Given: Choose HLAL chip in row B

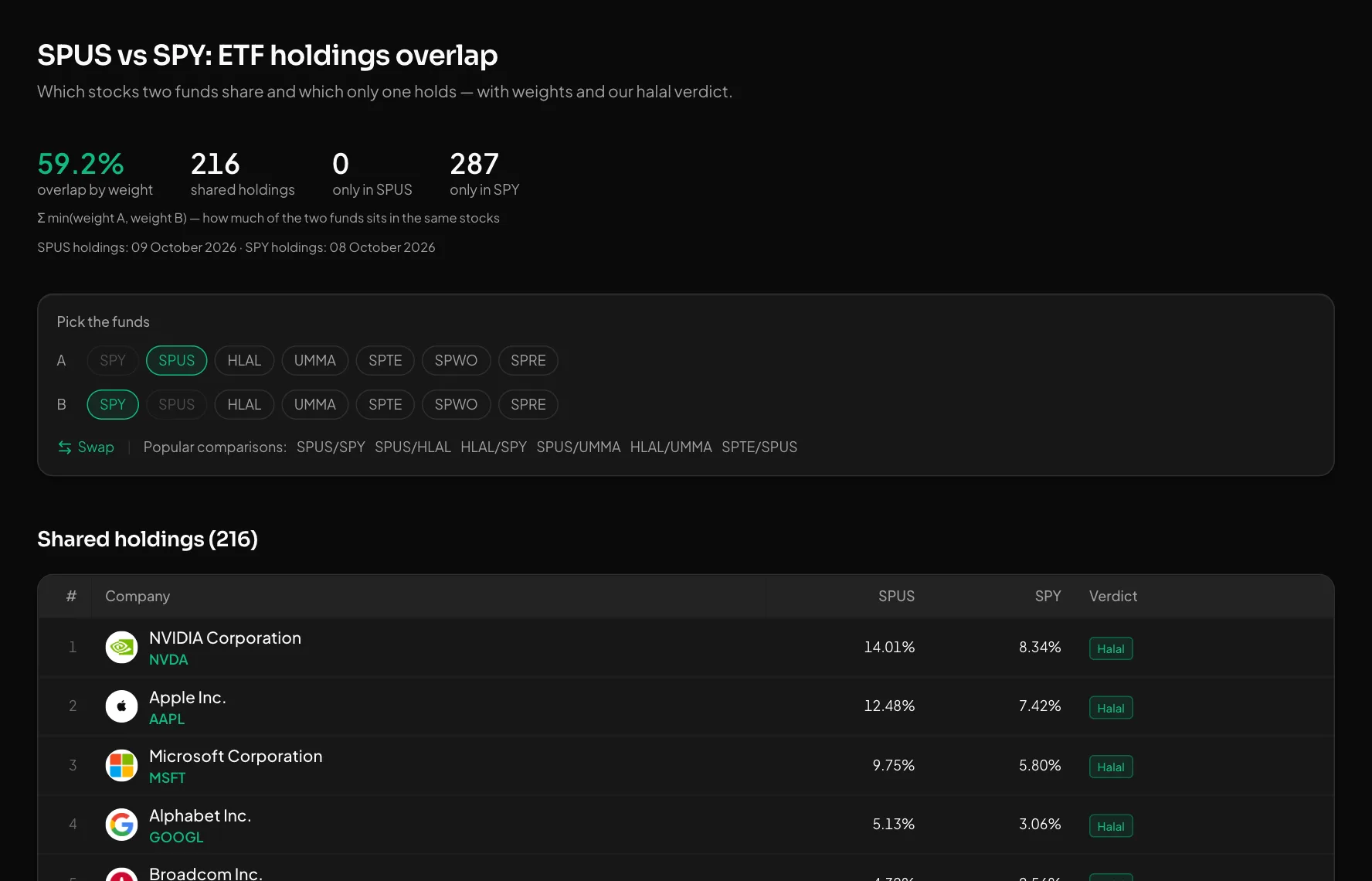Looking at the screenshot, I should click(x=244, y=404).
